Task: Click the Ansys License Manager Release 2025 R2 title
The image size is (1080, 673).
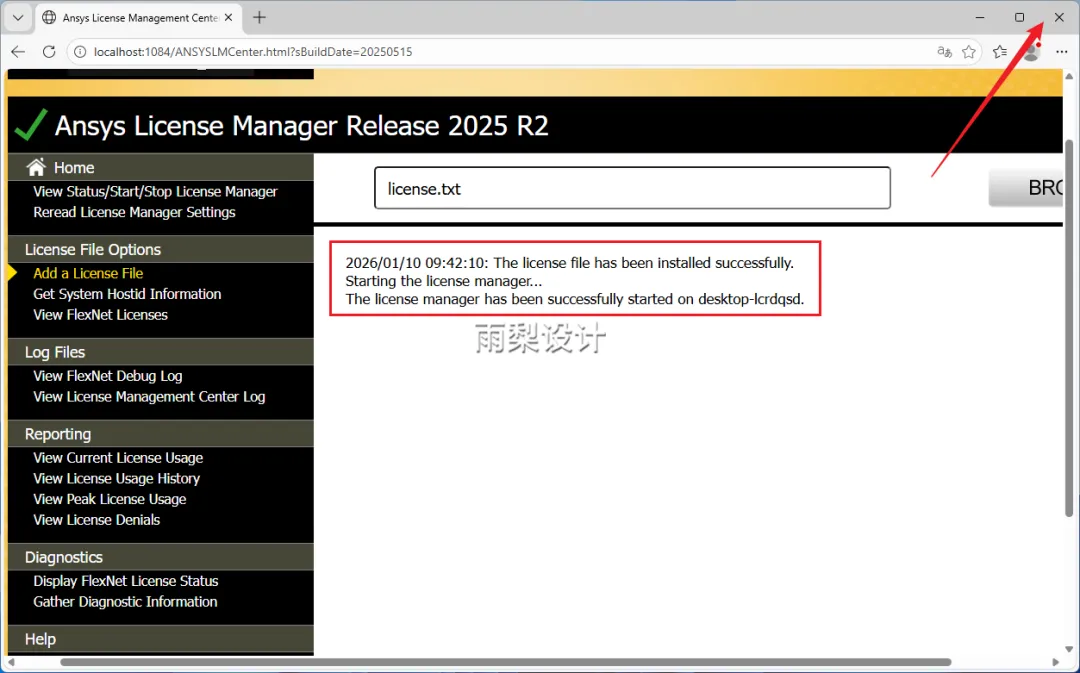Action: click(x=302, y=126)
